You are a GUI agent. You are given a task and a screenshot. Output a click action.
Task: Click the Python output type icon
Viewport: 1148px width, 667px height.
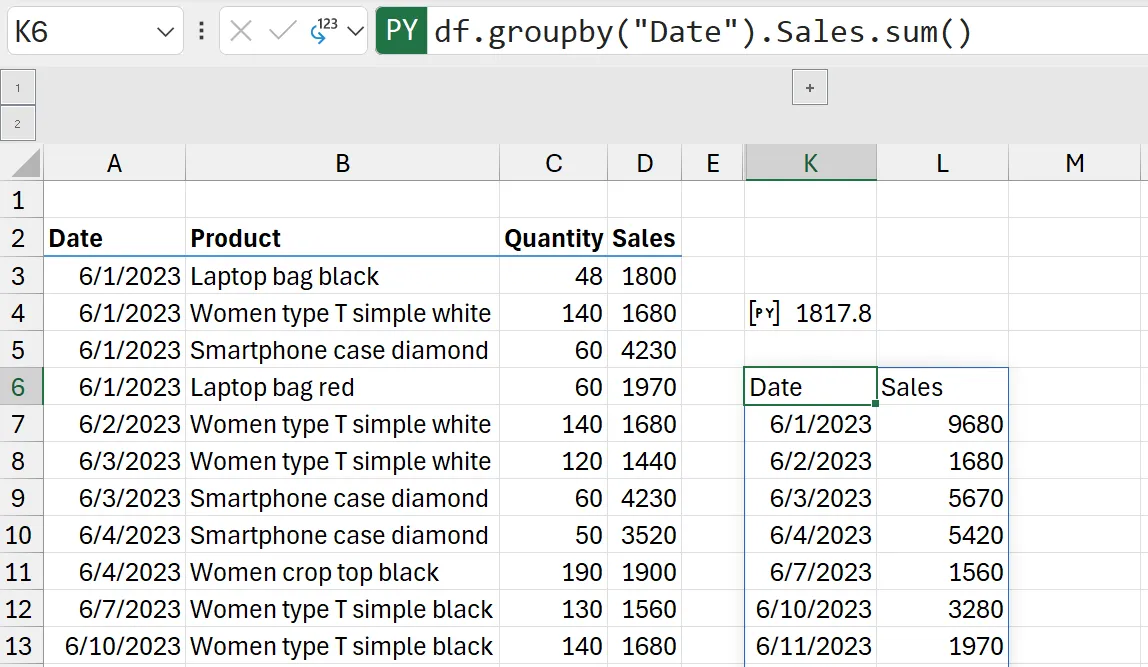(x=323, y=32)
